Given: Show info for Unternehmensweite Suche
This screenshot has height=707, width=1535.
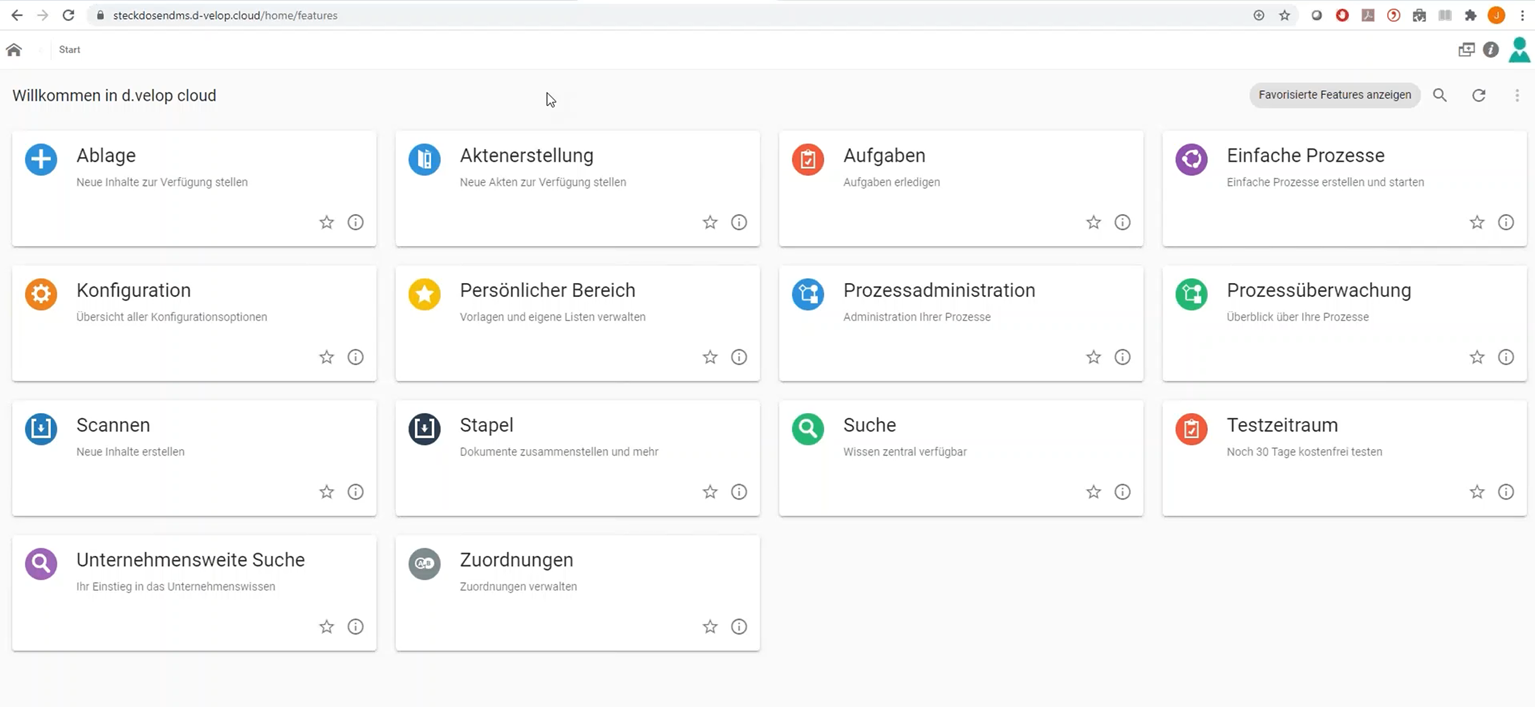Looking at the screenshot, I should (x=355, y=627).
